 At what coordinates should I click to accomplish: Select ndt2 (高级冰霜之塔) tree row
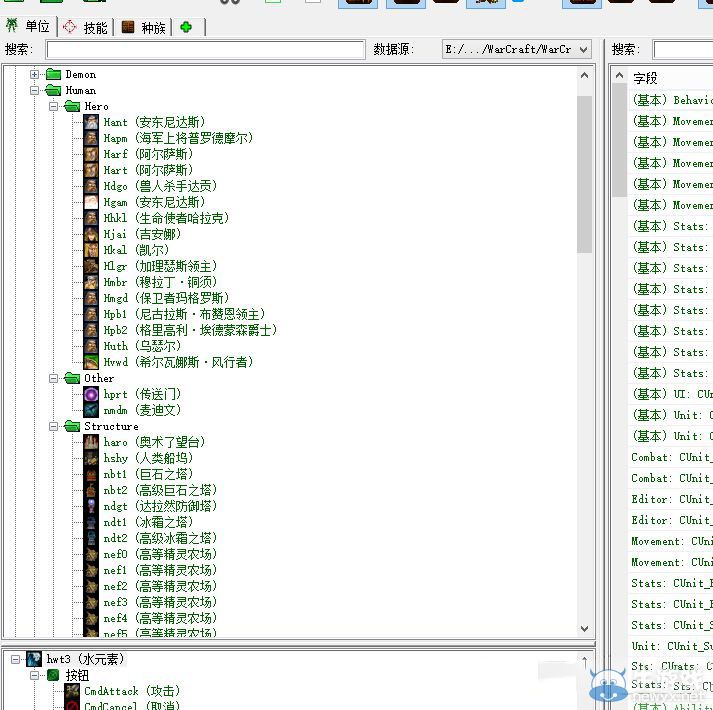150,538
